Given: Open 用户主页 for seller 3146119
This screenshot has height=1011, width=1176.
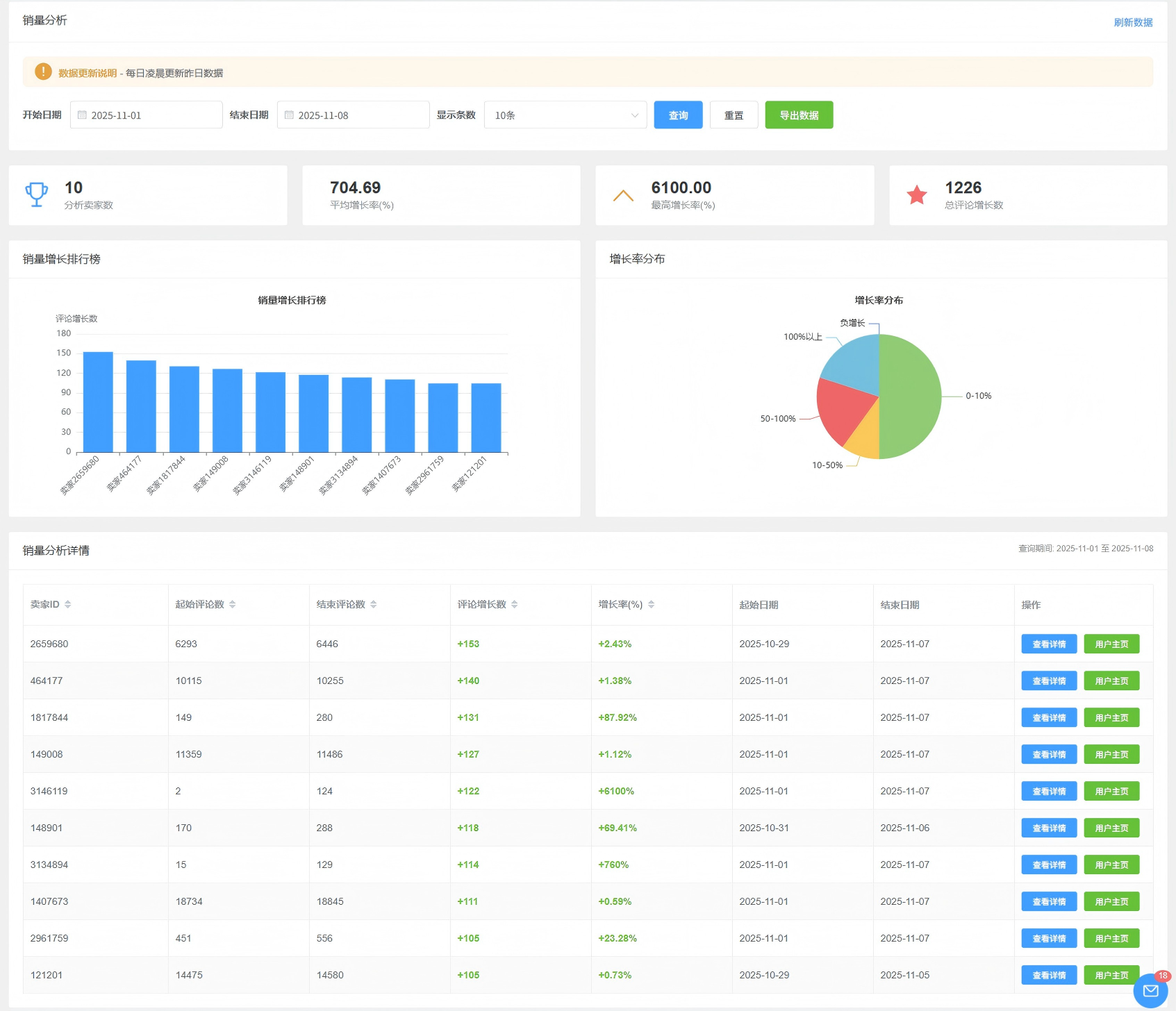Looking at the screenshot, I should point(1111,791).
